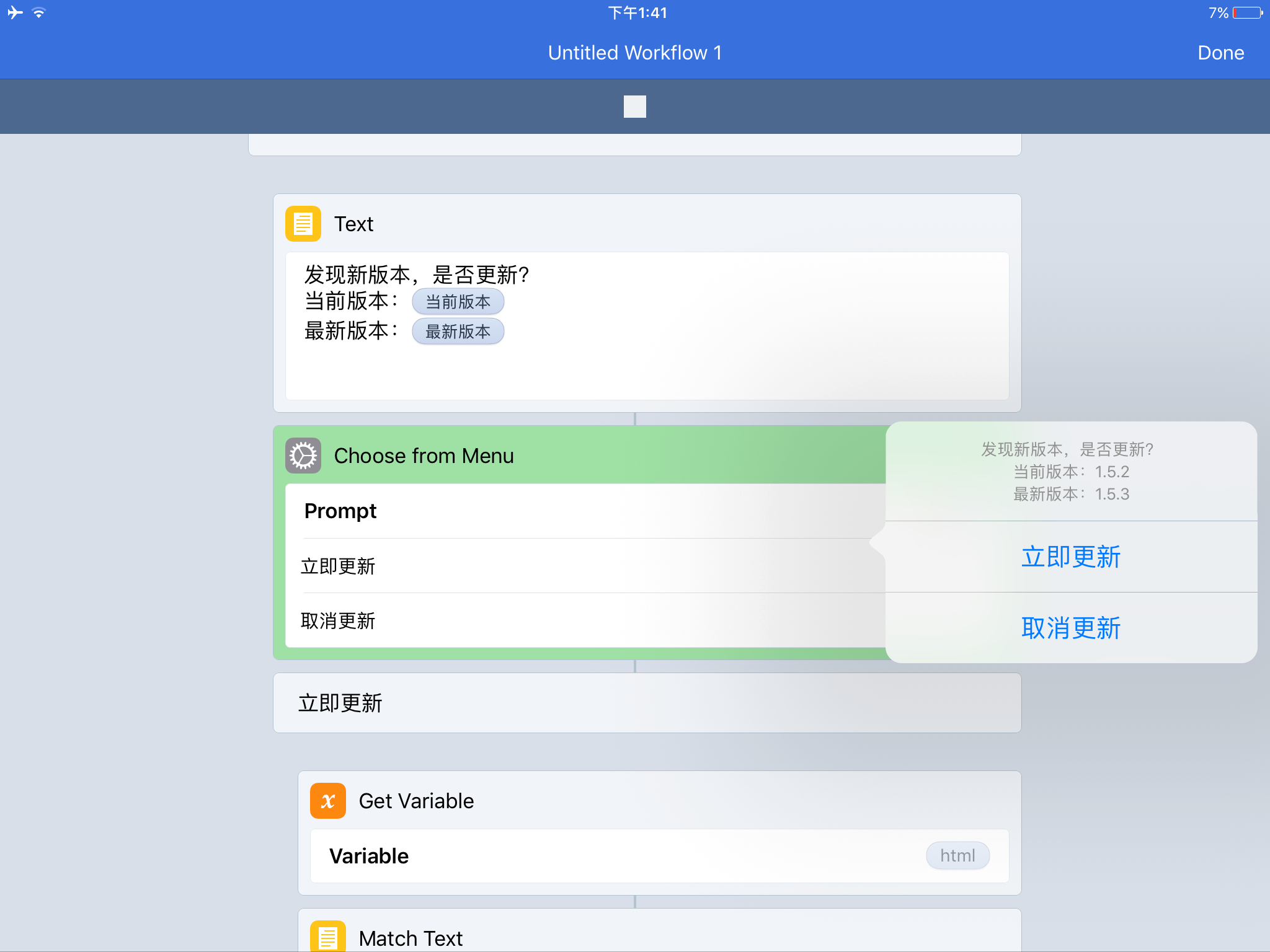Tap the Wi-Fi status icon
The height and width of the screenshot is (952, 1270).
click(x=38, y=12)
